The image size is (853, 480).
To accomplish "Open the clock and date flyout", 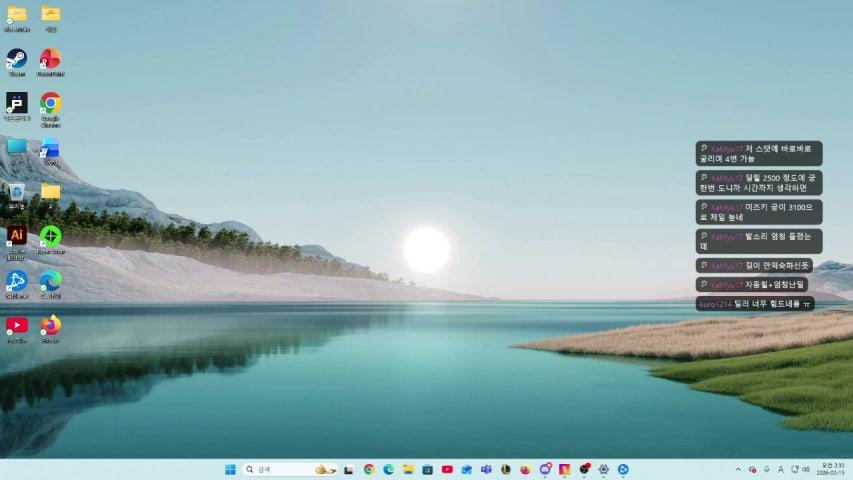I will (833, 469).
